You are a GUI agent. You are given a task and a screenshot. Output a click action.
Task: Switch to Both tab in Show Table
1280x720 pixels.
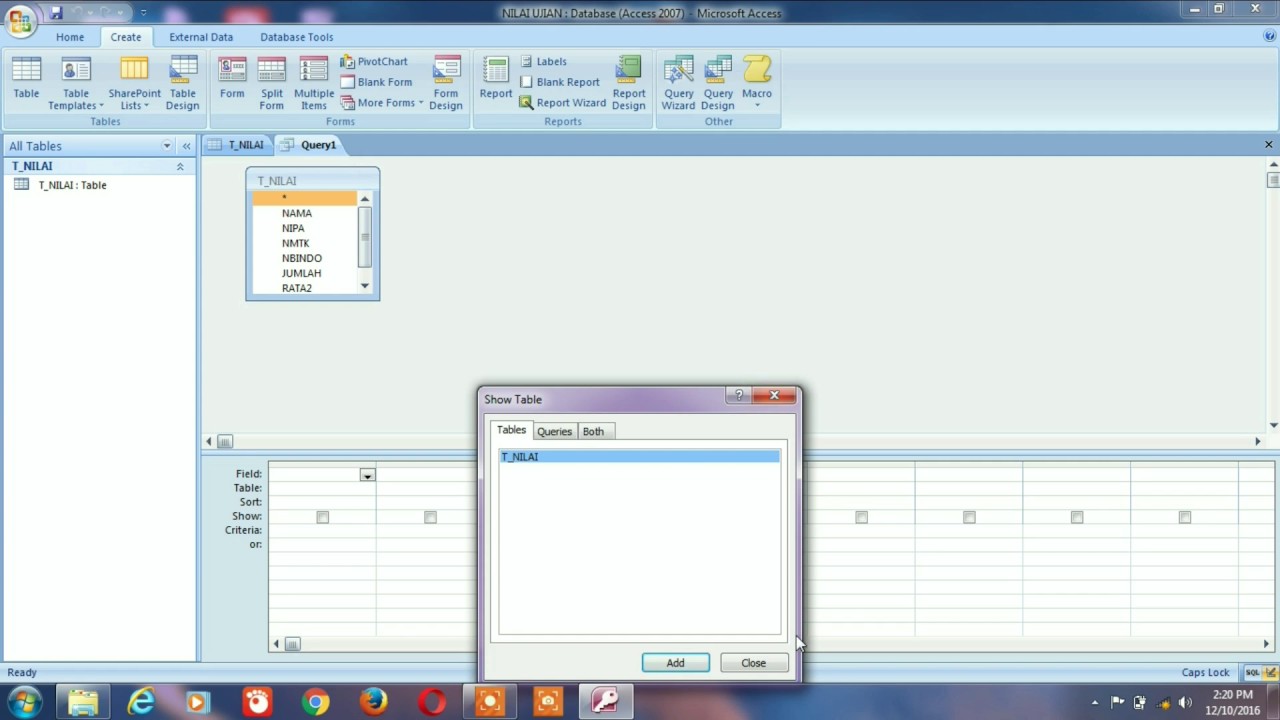coord(593,431)
